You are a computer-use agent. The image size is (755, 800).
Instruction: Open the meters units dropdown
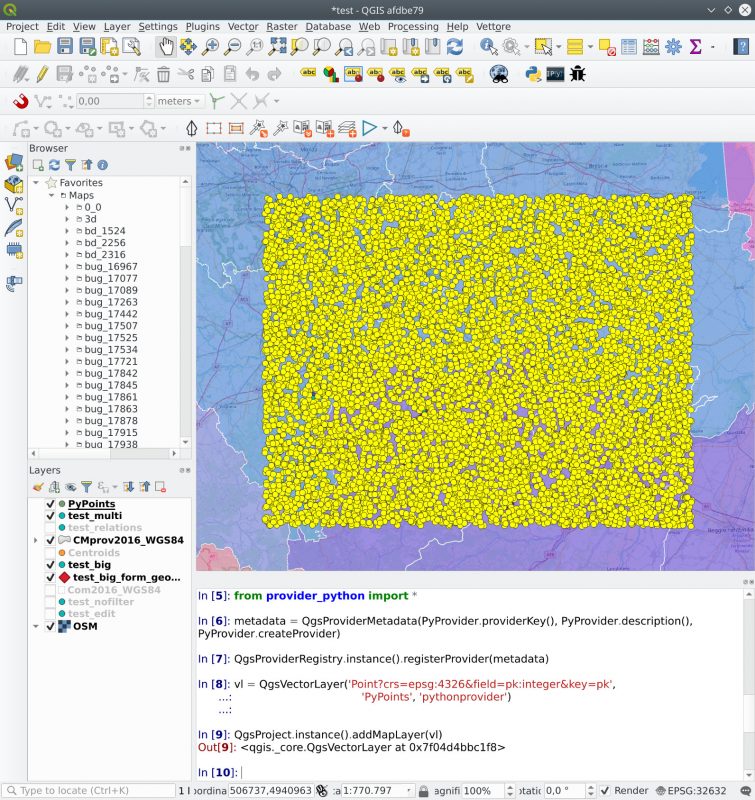(181, 101)
